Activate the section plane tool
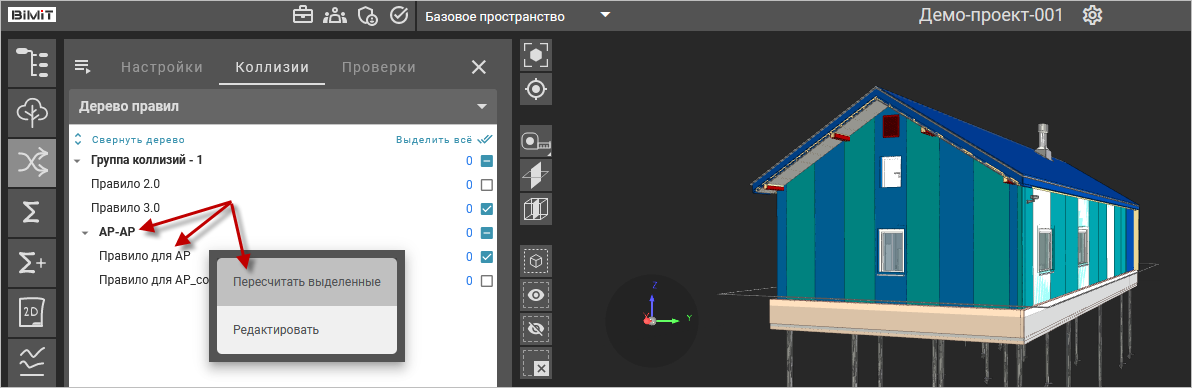The height and width of the screenshot is (388, 1192). pyautogui.click(x=537, y=176)
